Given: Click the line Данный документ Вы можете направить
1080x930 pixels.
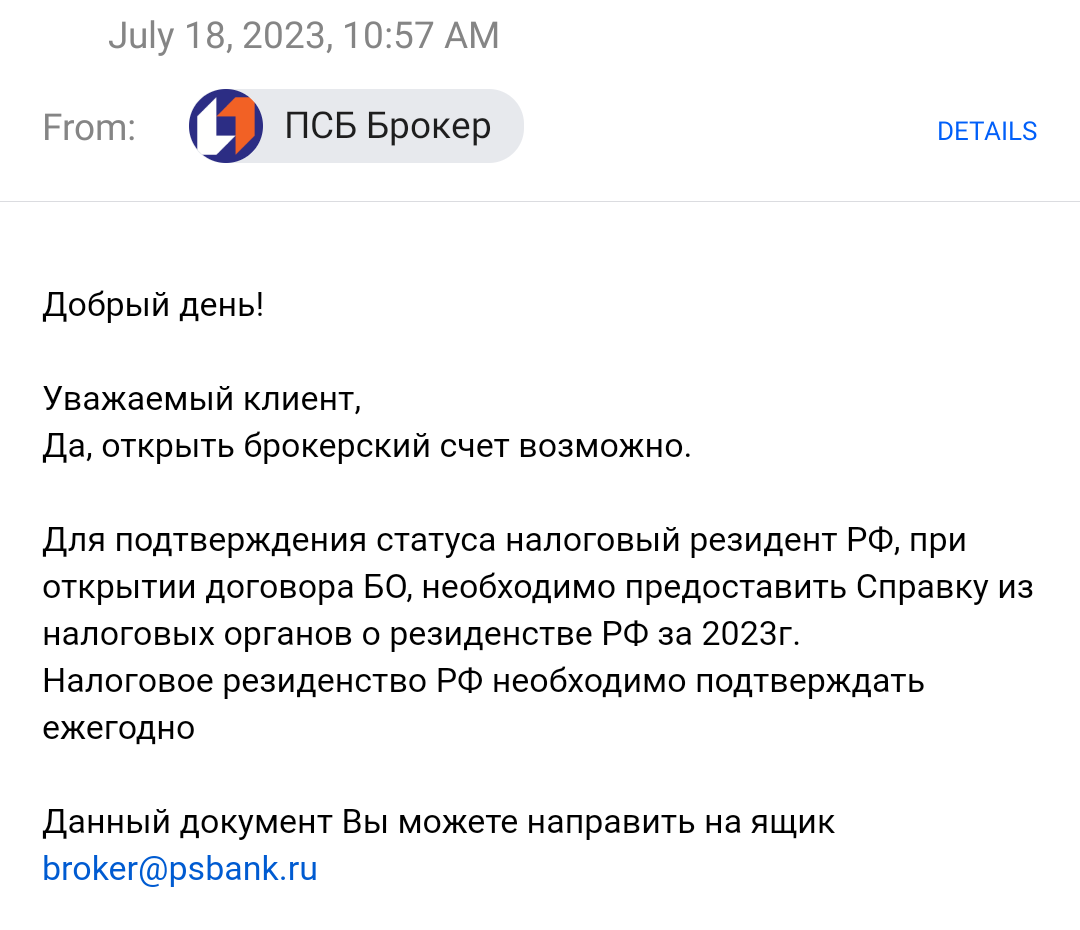Looking at the screenshot, I should [438, 822].
